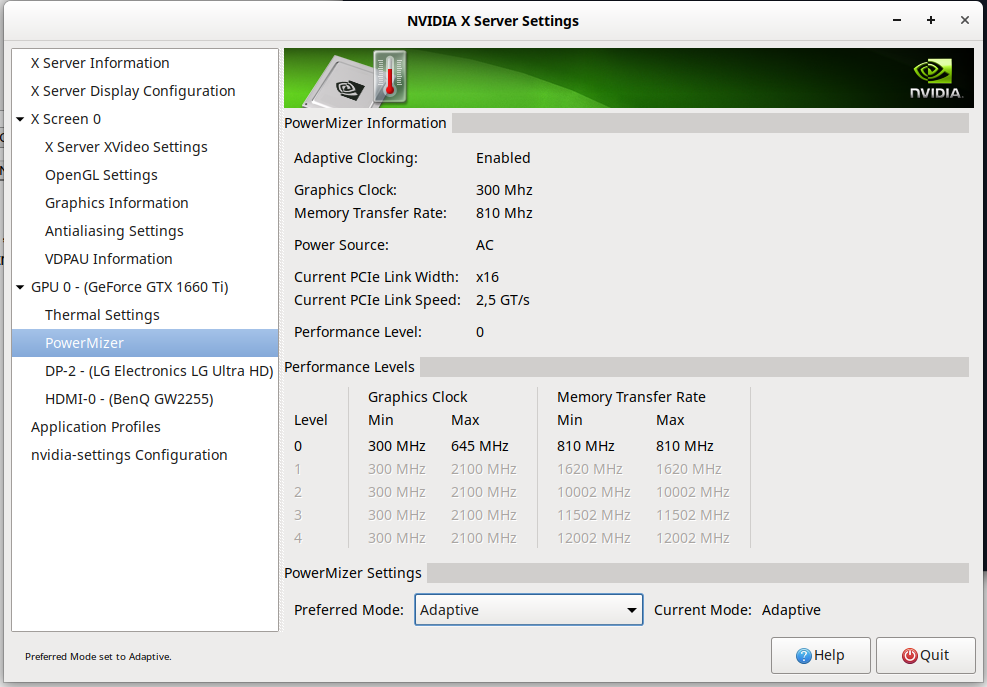Click the Memory Transfer Rate column header

[631, 397]
